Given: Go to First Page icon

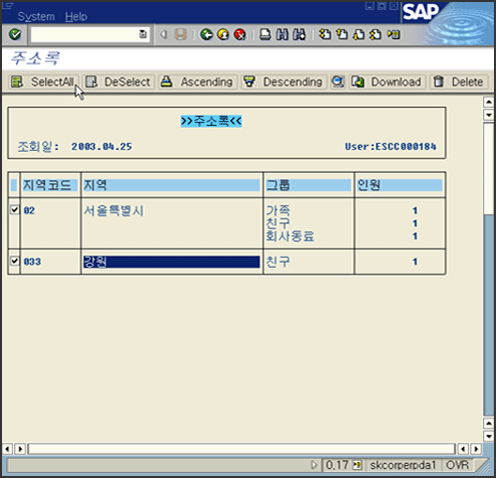Looking at the screenshot, I should (325, 34).
